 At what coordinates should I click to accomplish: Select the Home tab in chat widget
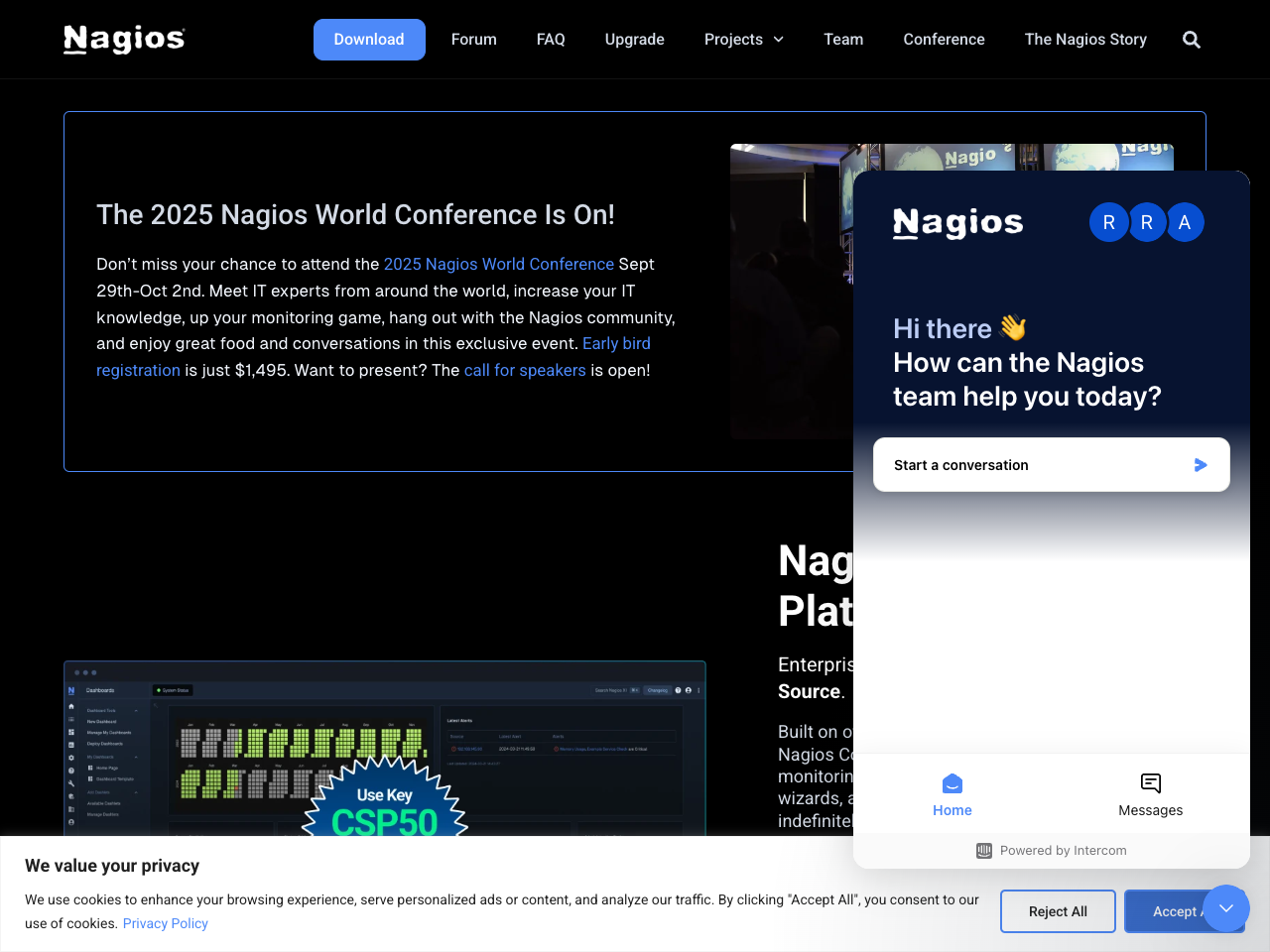pos(952,795)
